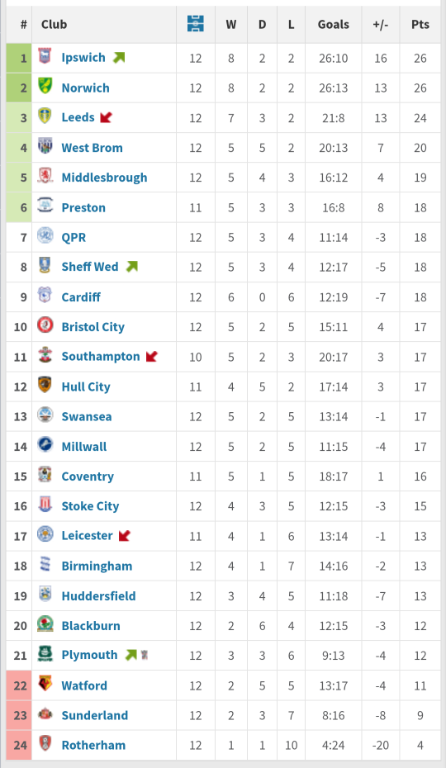Open the West Brom team link
This screenshot has height=768, width=446.
92,147
